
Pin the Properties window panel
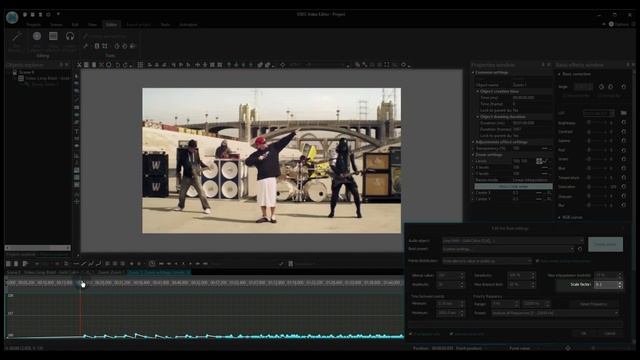coord(543,65)
